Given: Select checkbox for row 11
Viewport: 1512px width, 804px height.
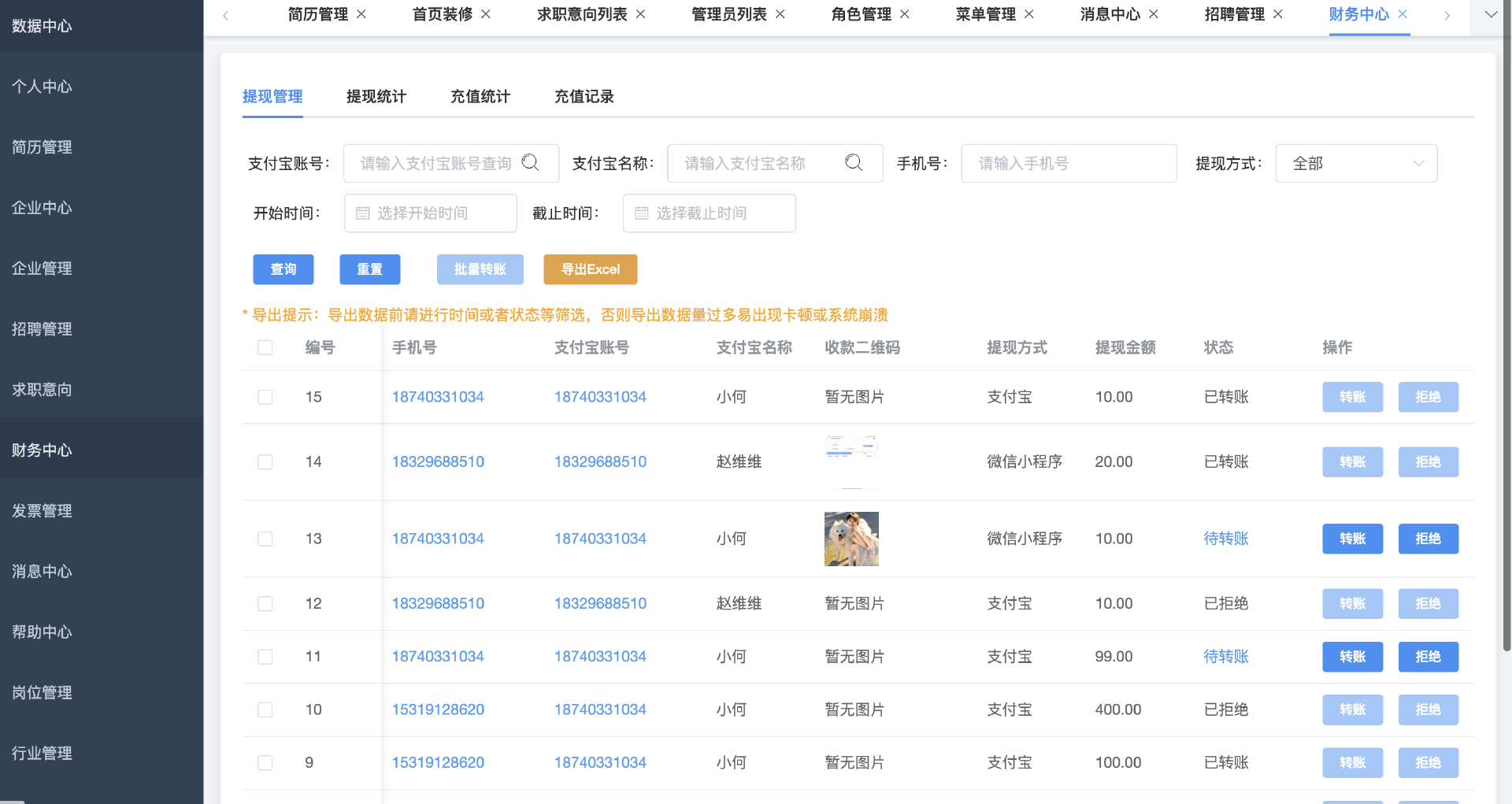Looking at the screenshot, I should [265, 657].
